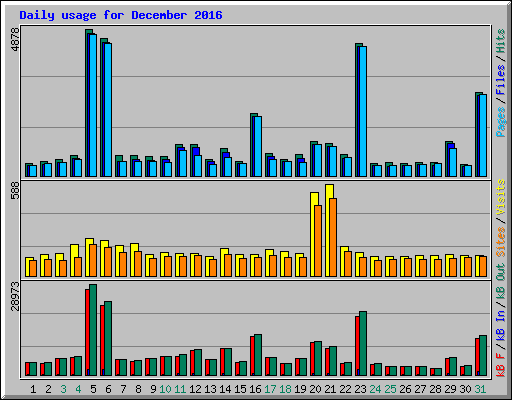
Task: Click the kB out bar for day 16
Action: coord(258,355)
